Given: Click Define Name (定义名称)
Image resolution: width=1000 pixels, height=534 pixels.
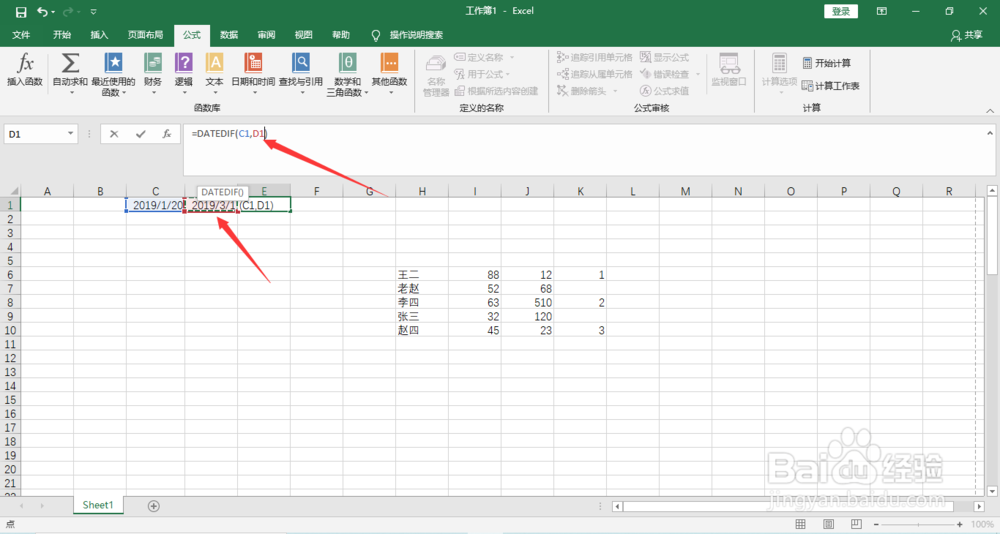Looking at the screenshot, I should tap(484, 57).
